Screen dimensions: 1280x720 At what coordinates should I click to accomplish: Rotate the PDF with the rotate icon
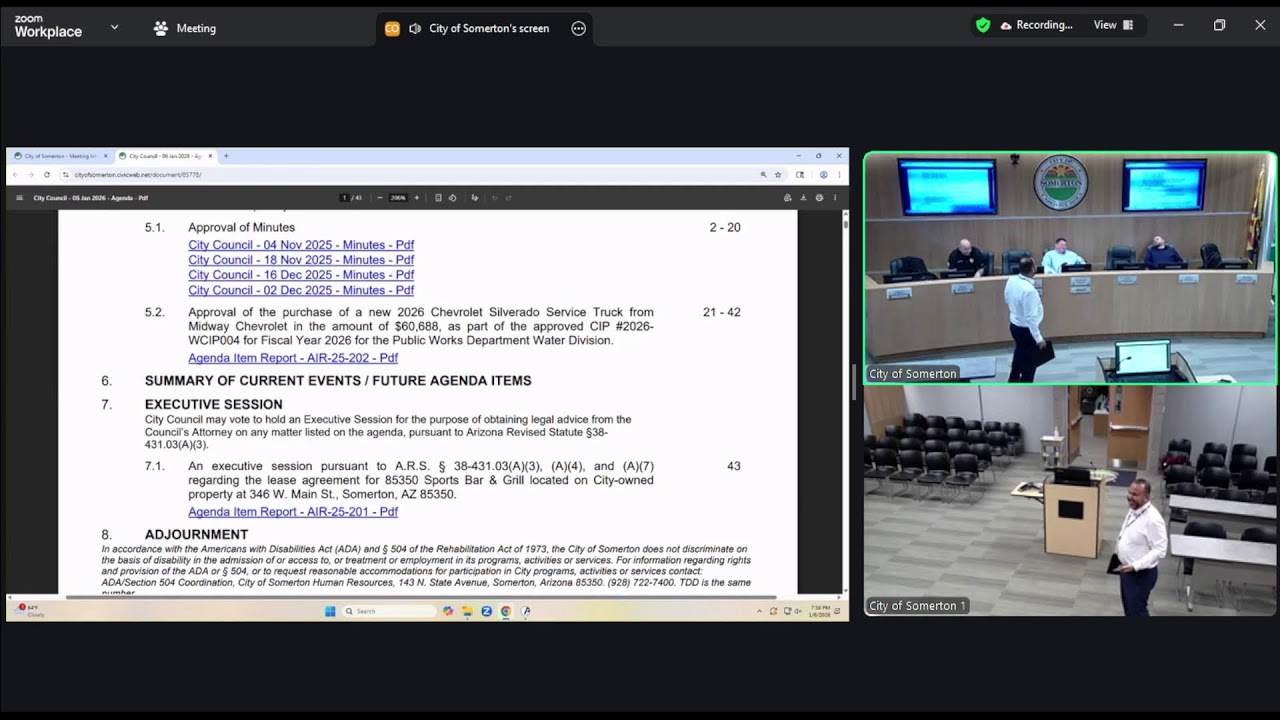coord(453,198)
